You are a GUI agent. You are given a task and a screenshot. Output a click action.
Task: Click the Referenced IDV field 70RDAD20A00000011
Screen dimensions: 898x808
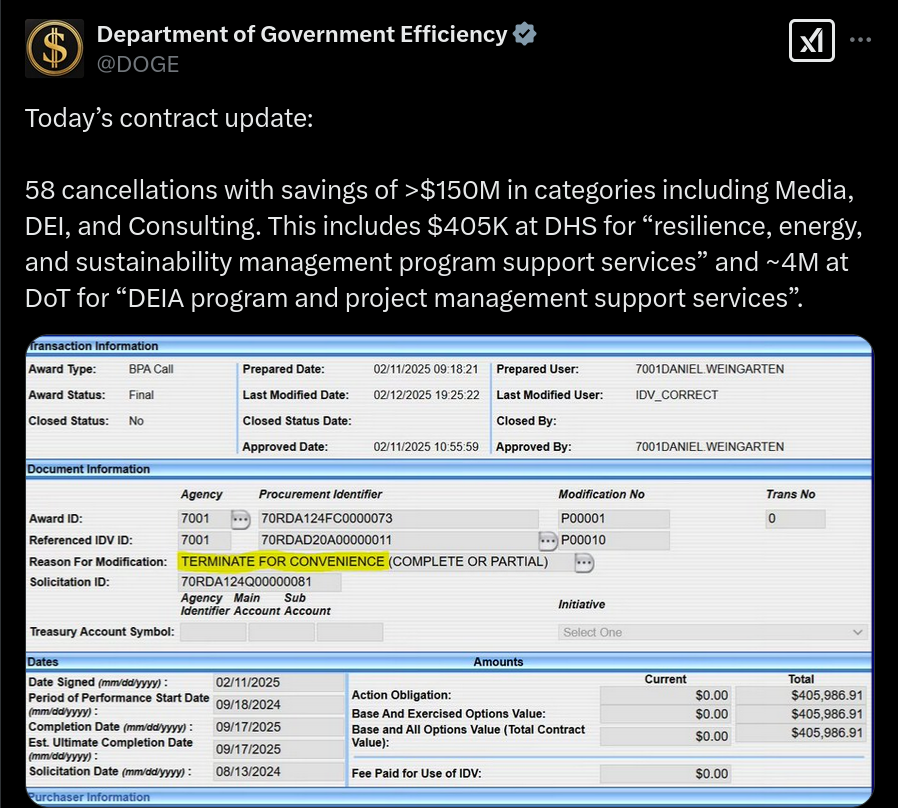[x=398, y=540]
